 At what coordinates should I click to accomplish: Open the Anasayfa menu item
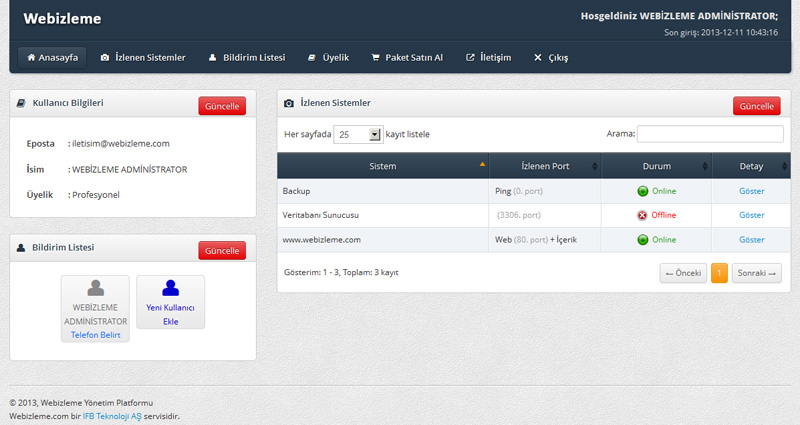52,58
